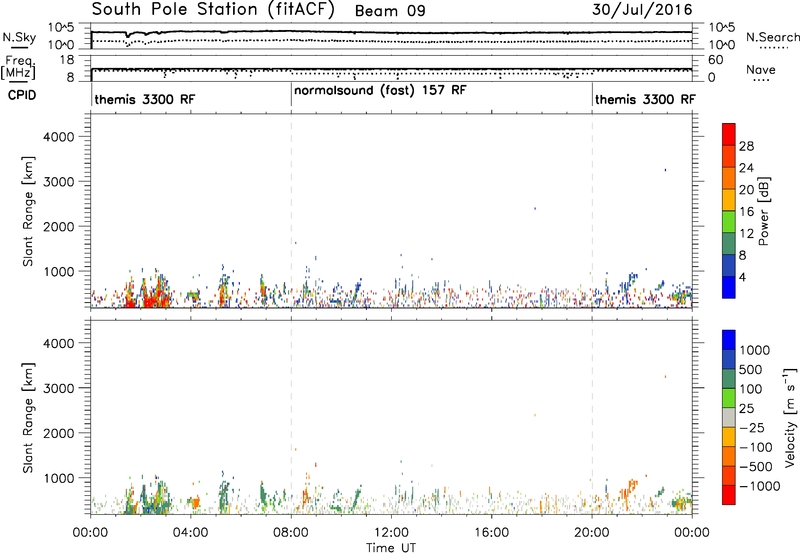Click the gray segment of velocity colorbar
800x554 pixels.
[x=729, y=417]
